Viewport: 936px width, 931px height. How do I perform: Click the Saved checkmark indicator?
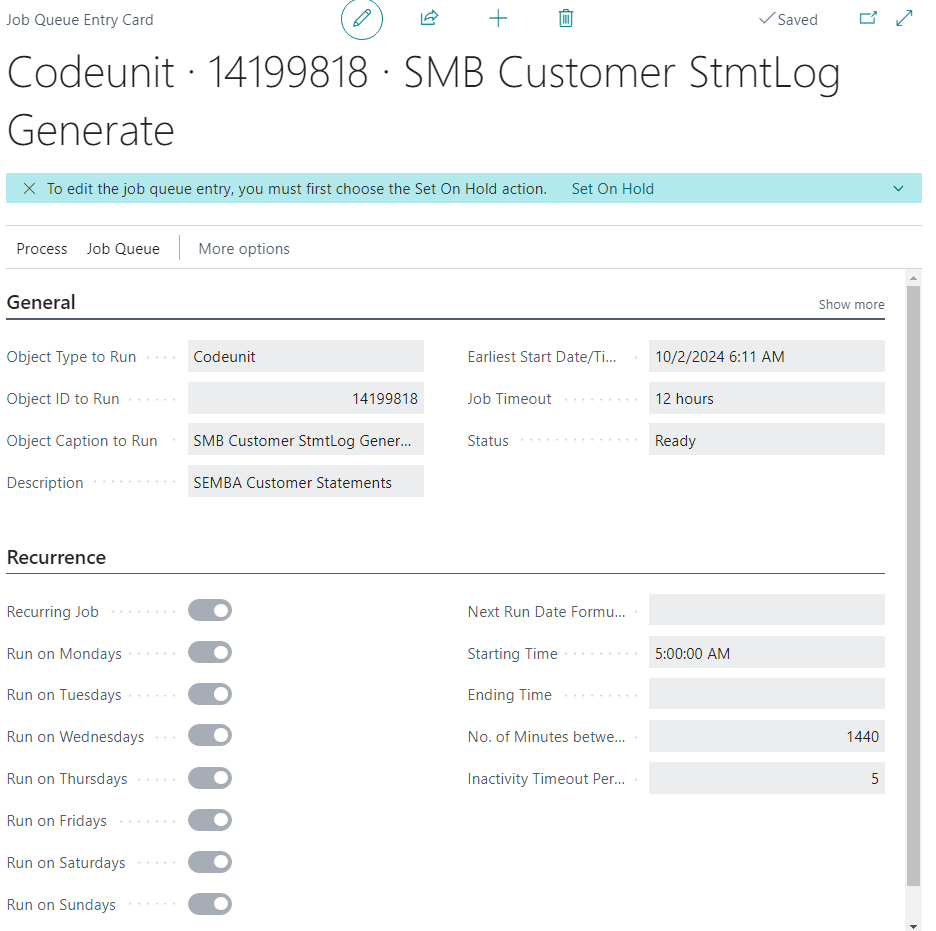click(788, 19)
